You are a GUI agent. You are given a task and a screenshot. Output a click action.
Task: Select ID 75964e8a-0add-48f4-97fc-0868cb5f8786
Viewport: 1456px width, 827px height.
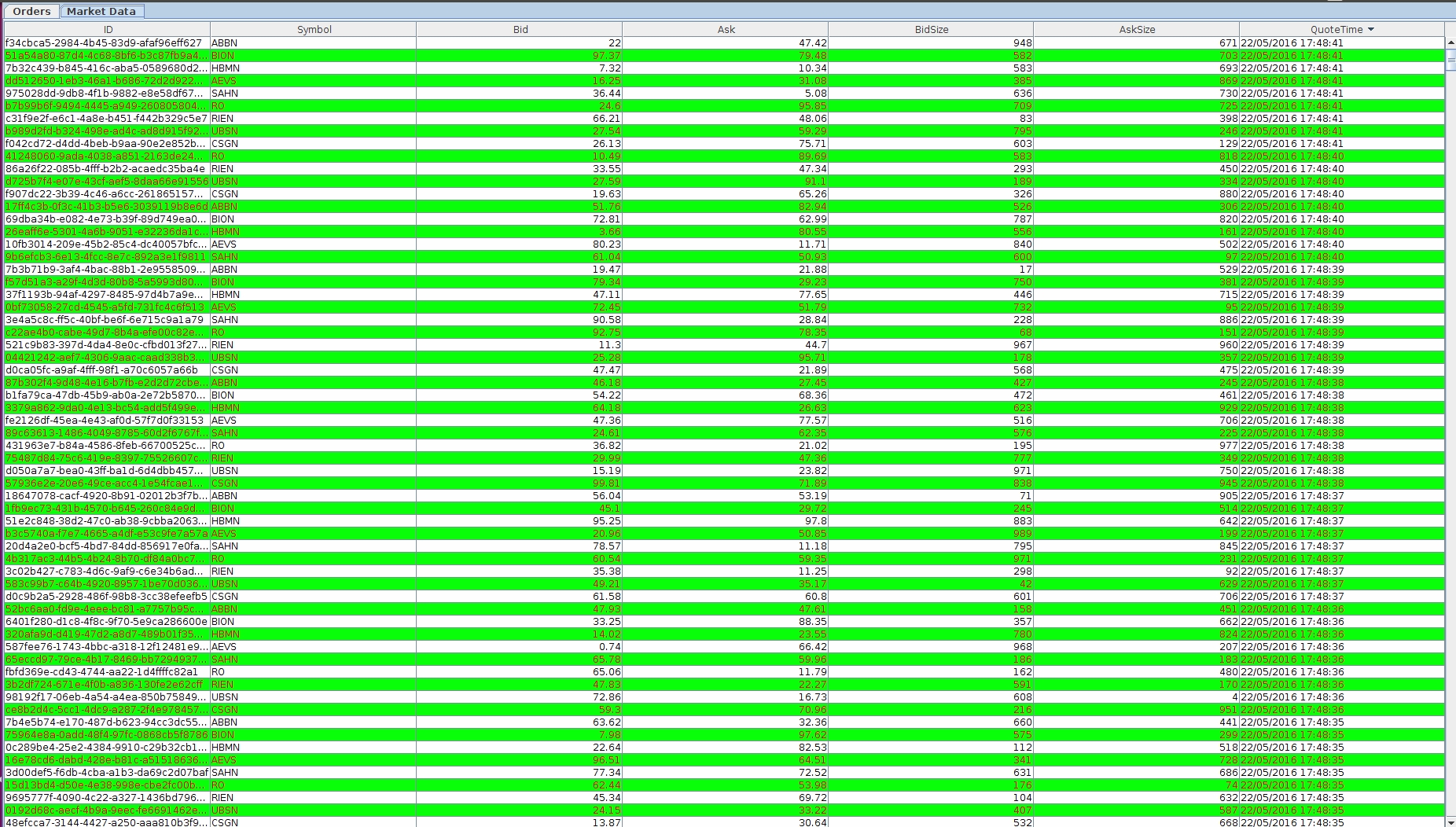click(107, 735)
